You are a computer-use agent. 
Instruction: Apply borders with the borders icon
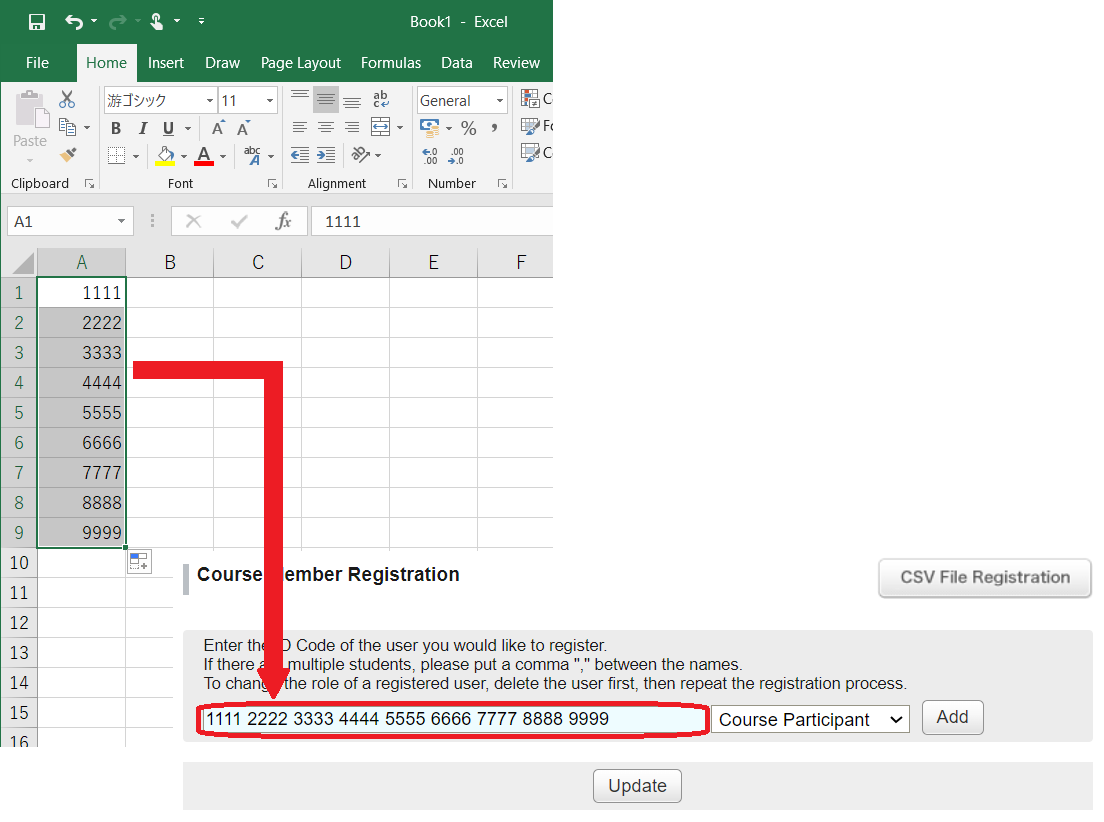tap(116, 156)
